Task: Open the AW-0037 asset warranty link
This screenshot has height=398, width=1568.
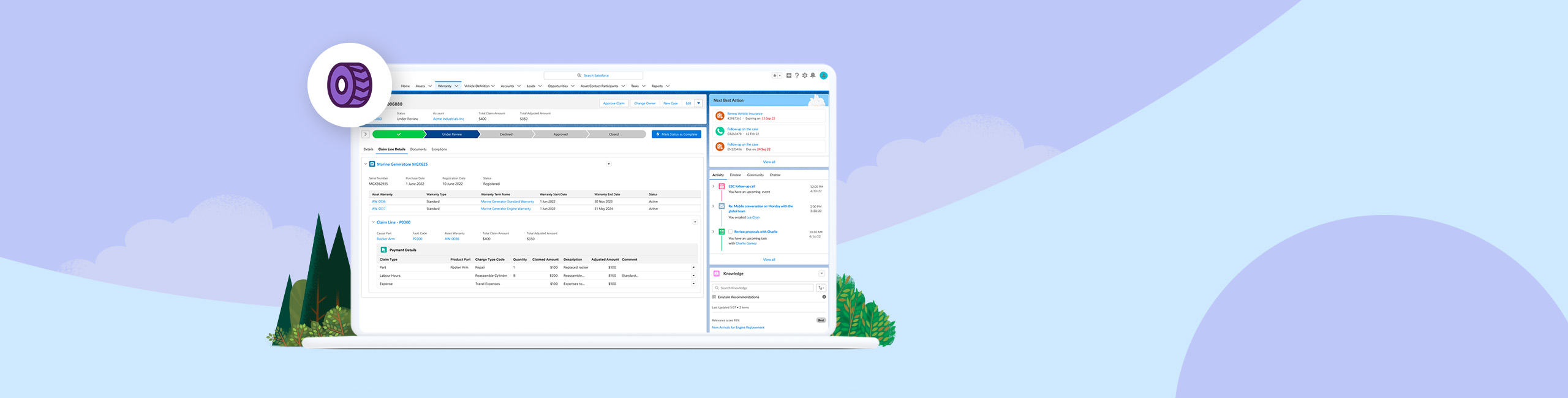Action: (379, 209)
